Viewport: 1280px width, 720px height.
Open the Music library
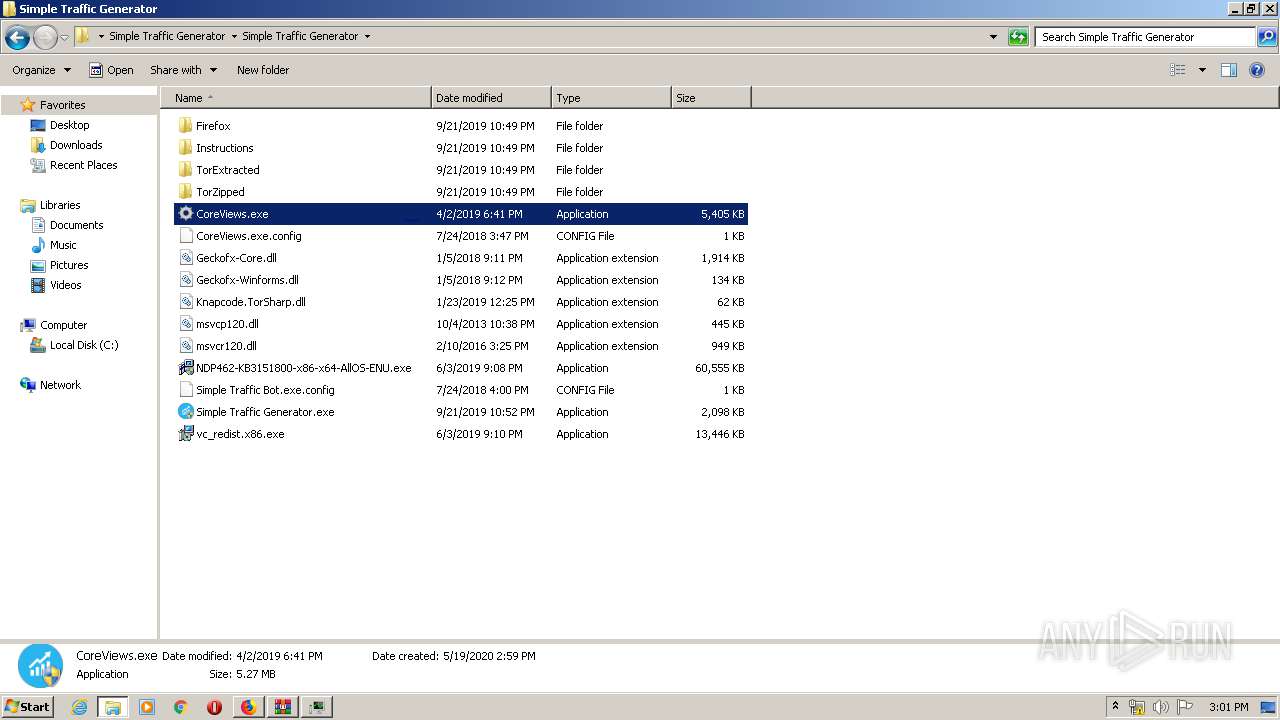[x=63, y=245]
